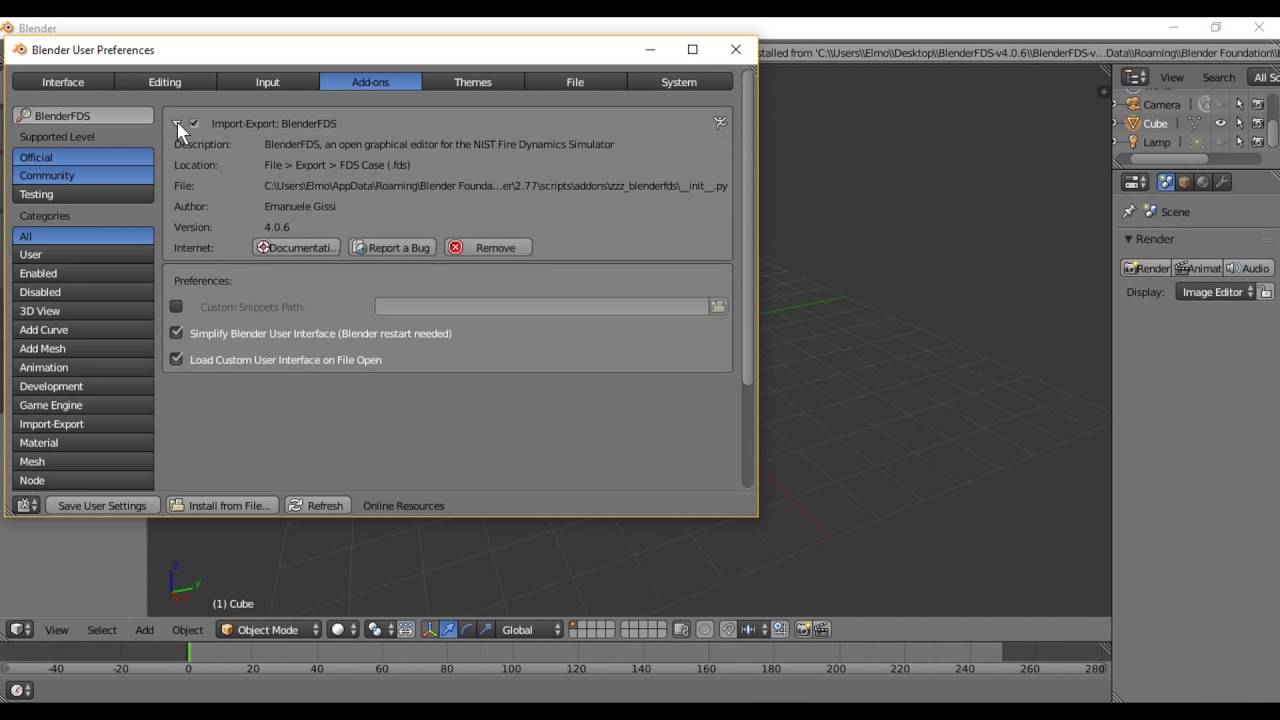
Task: Open the Object Mode dropdown
Action: [x=269, y=629]
